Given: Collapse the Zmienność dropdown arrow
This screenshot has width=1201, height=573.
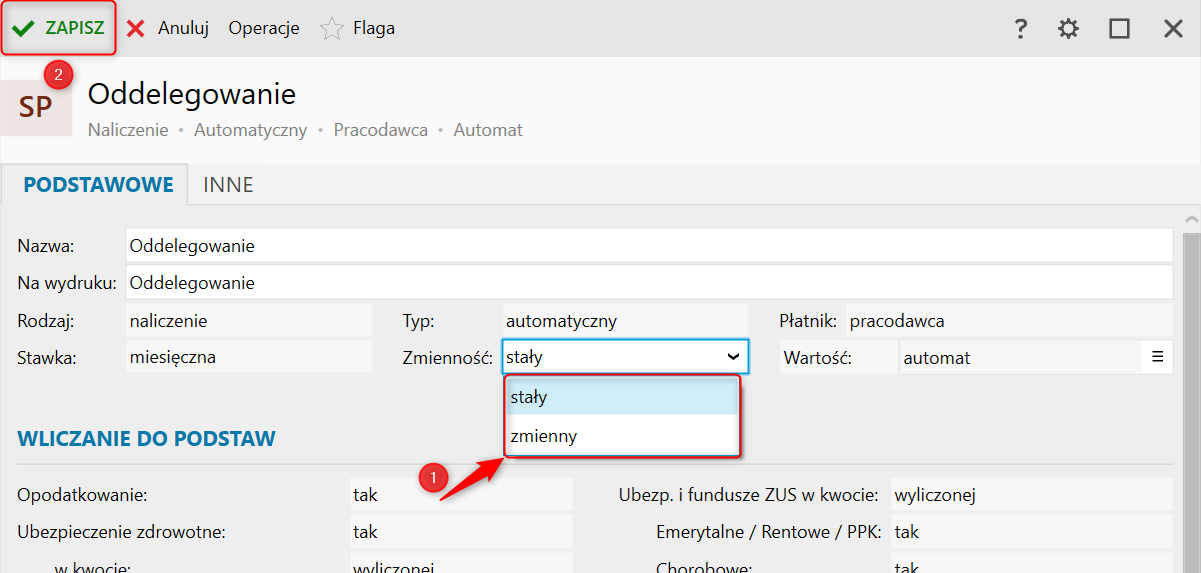Looking at the screenshot, I should (x=732, y=356).
